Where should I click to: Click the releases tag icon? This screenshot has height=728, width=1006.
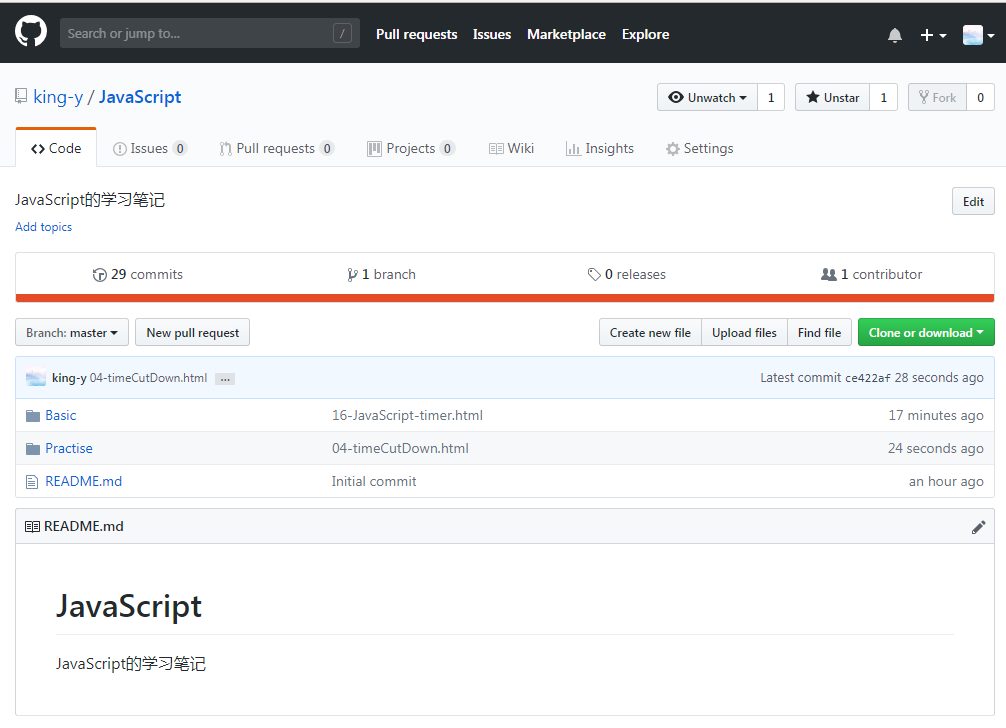(x=594, y=275)
